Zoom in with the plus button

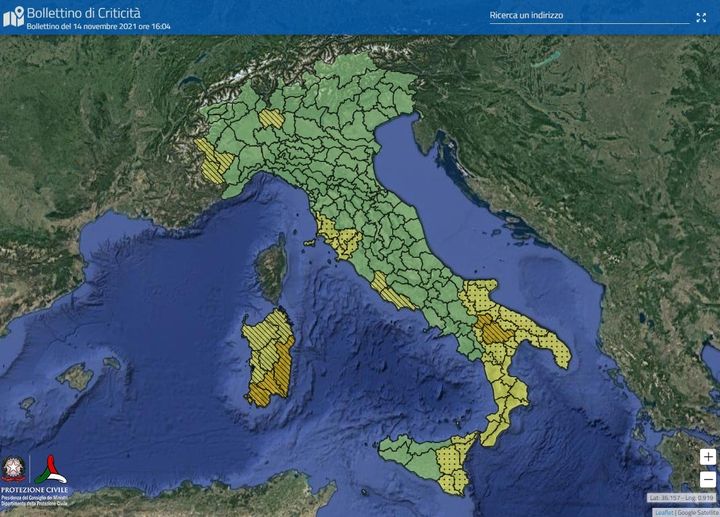point(708,457)
